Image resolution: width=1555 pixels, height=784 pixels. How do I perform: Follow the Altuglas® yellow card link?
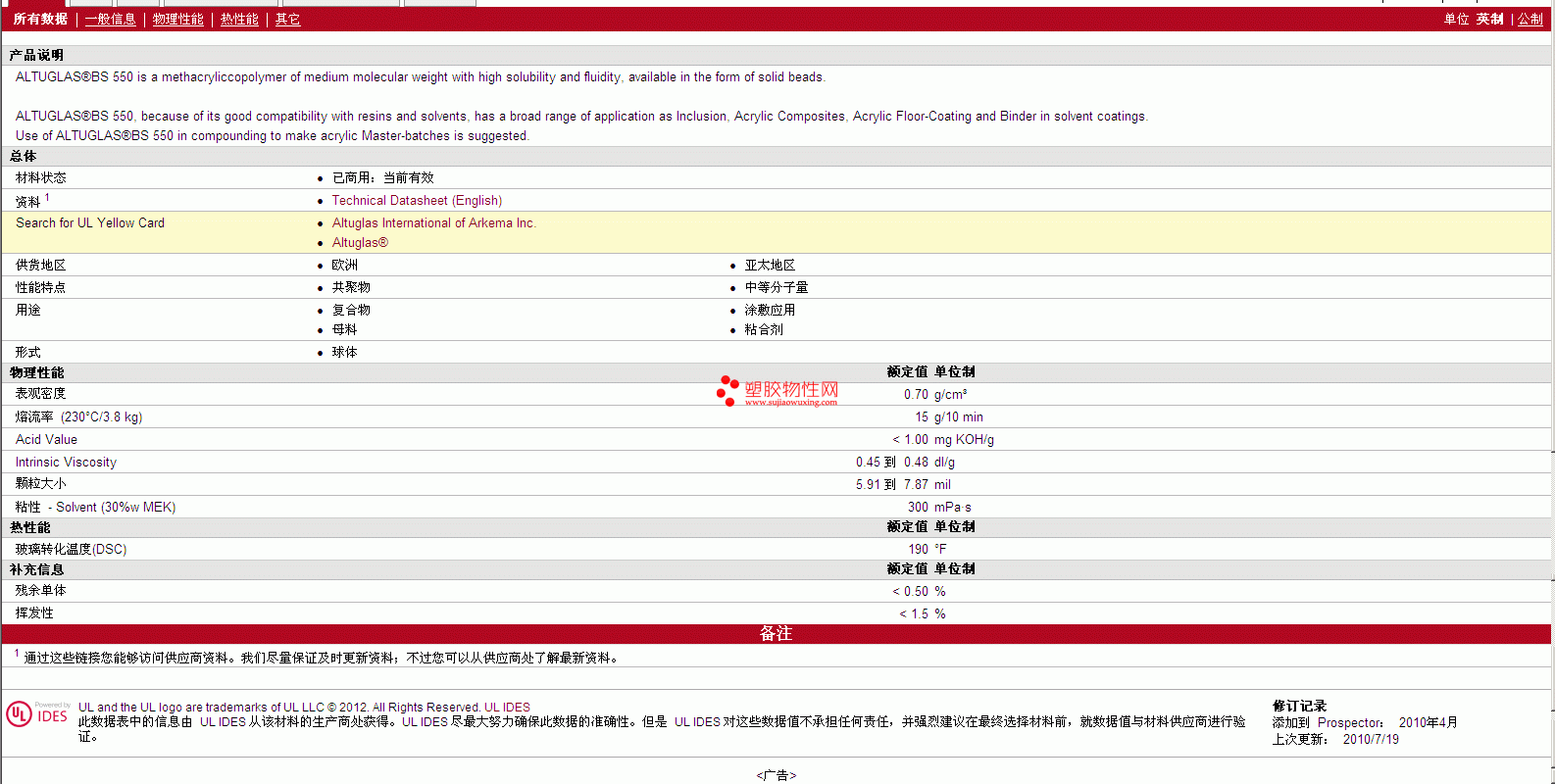pos(360,242)
